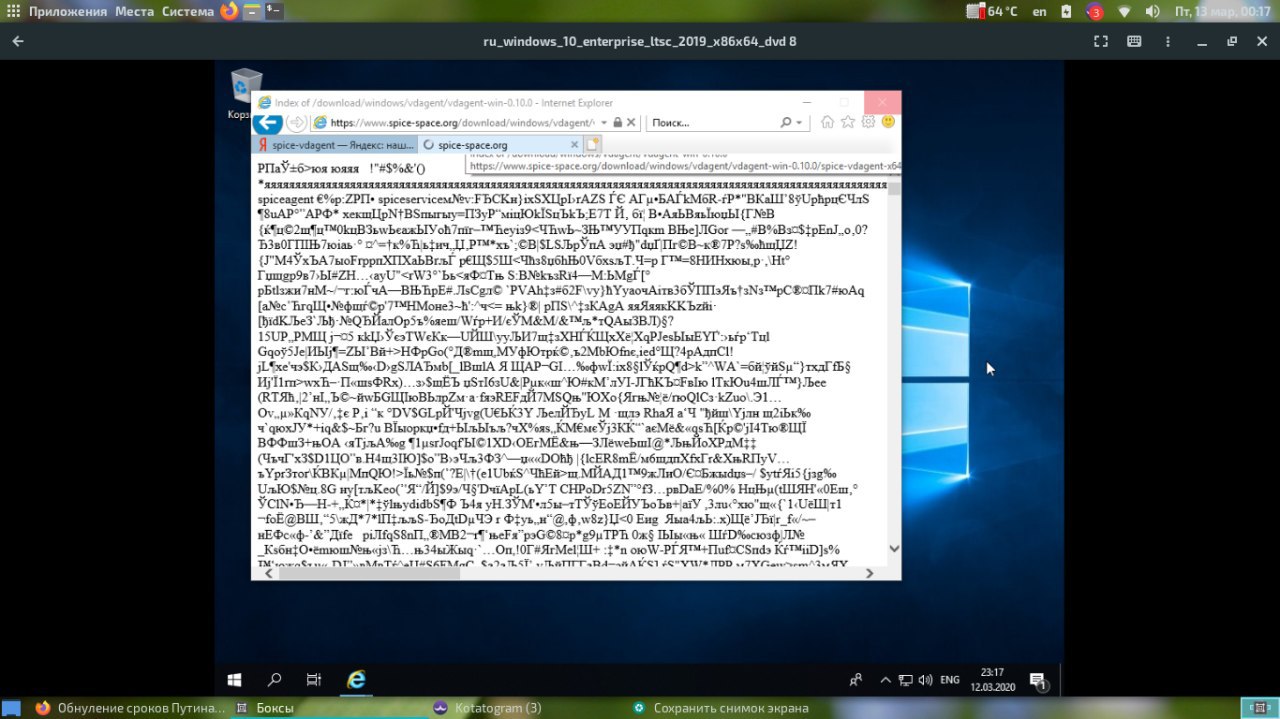Open the Система menu
The height and width of the screenshot is (719, 1280).
point(187,12)
